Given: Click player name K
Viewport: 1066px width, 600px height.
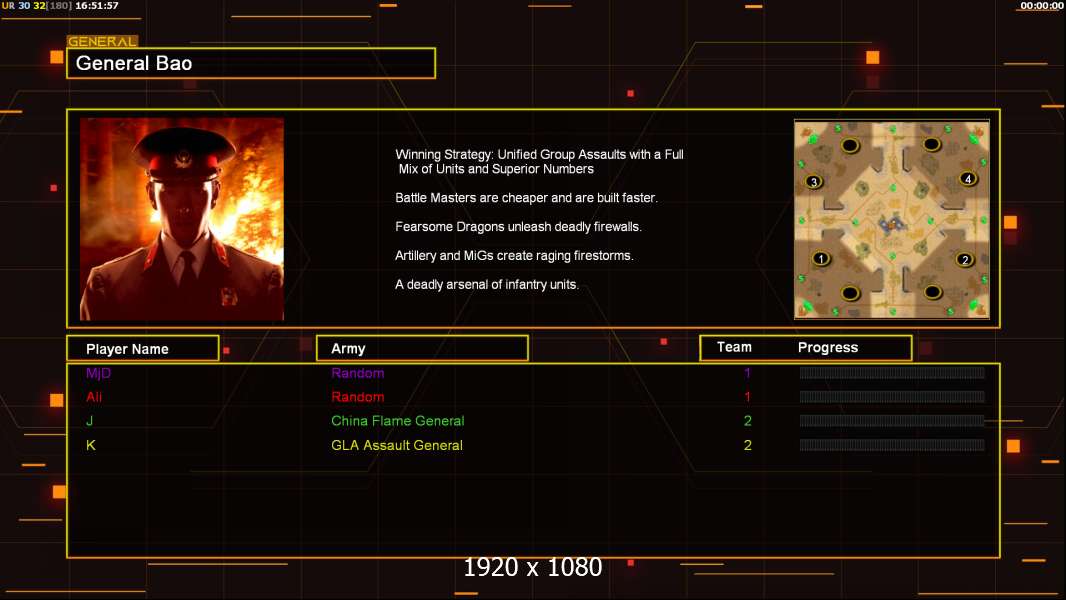Looking at the screenshot, I should [90, 445].
